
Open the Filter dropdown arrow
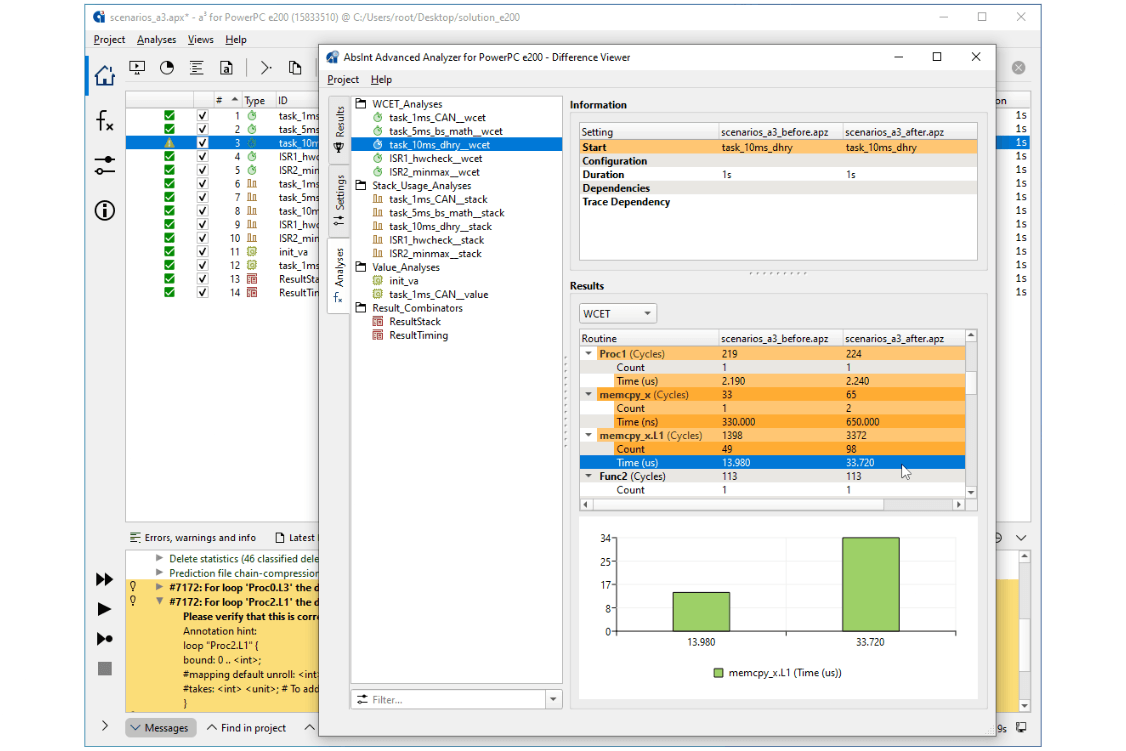click(552, 700)
